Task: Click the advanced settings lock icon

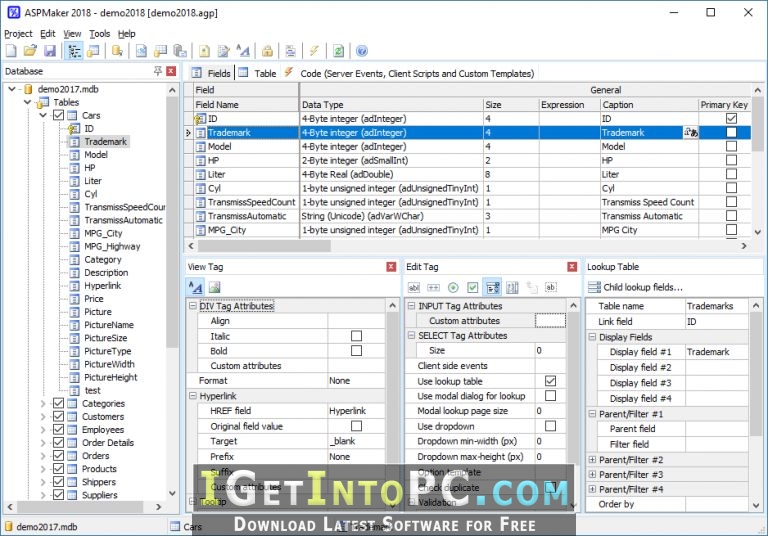Action: (x=267, y=50)
